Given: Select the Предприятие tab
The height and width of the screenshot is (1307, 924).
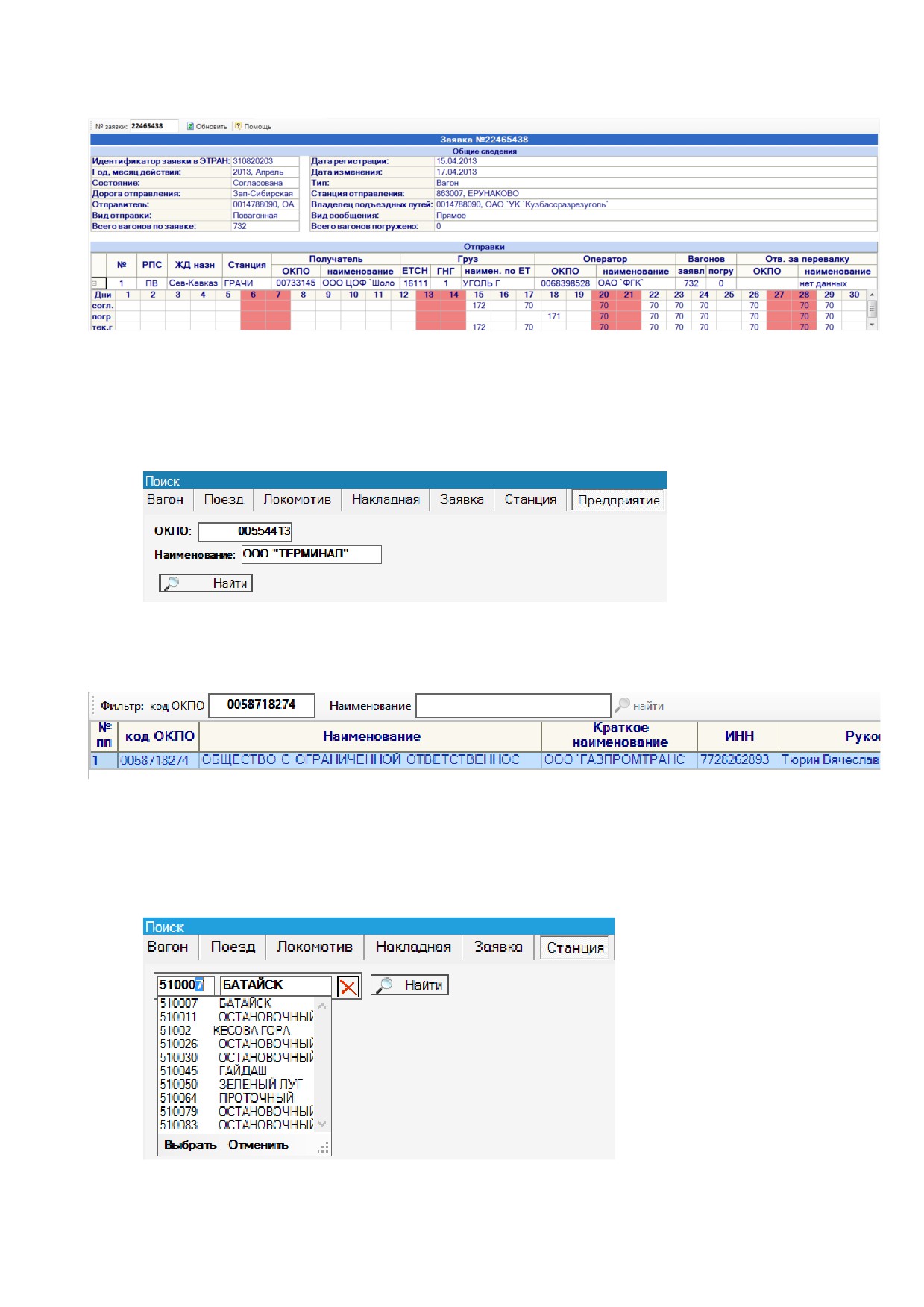Looking at the screenshot, I should coord(618,501).
